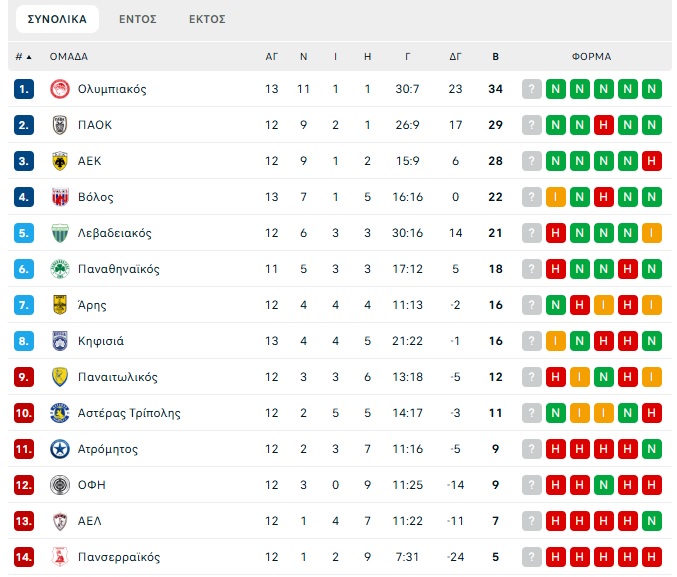Select the ΣΥΝΟΛΙΚΑ overall tab
The image size is (677, 577).
pyautogui.click(x=57, y=19)
